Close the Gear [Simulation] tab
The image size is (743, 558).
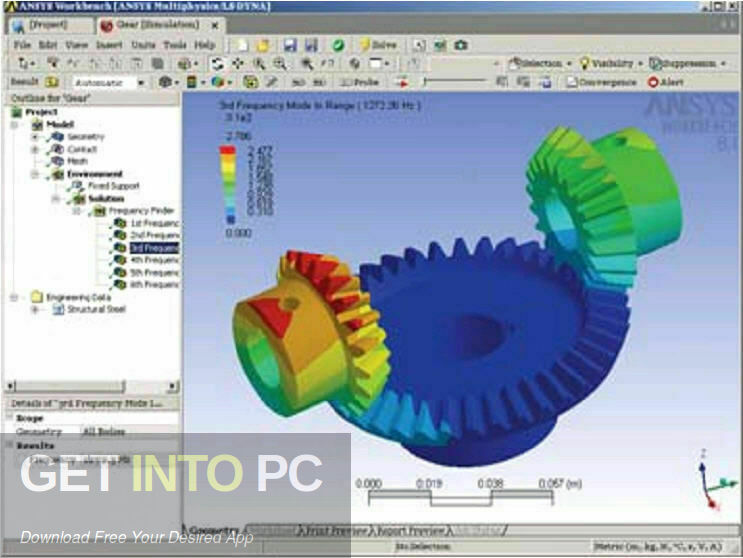215,26
